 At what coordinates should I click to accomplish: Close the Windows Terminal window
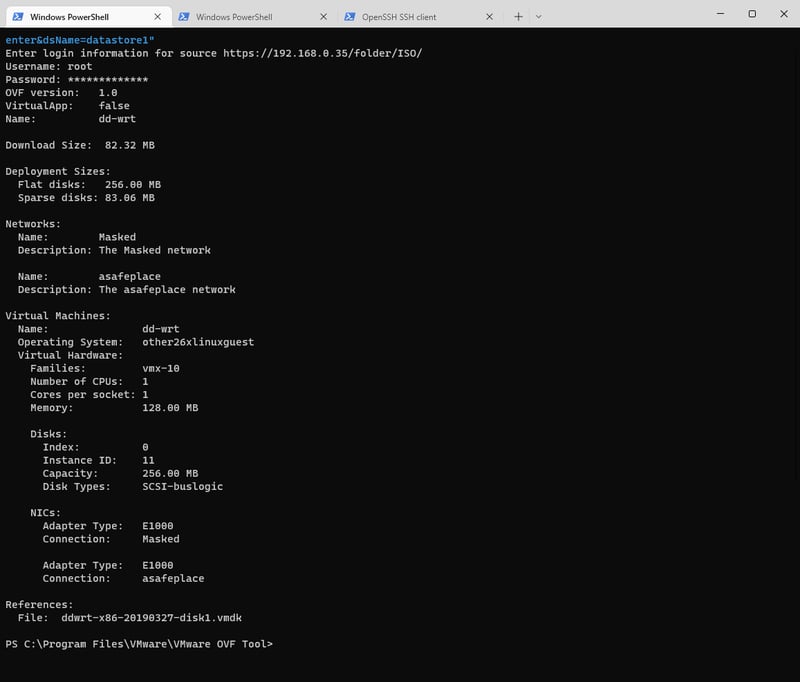click(783, 14)
